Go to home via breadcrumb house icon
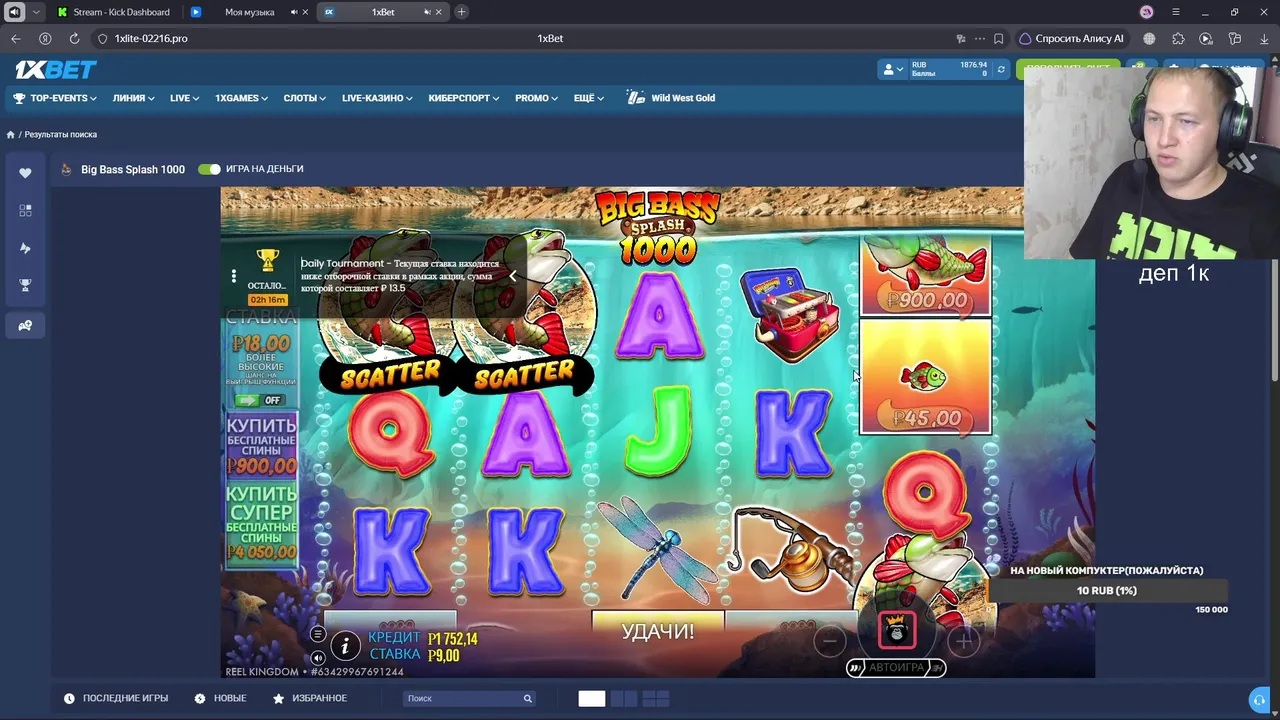This screenshot has width=1280, height=720. coord(11,134)
